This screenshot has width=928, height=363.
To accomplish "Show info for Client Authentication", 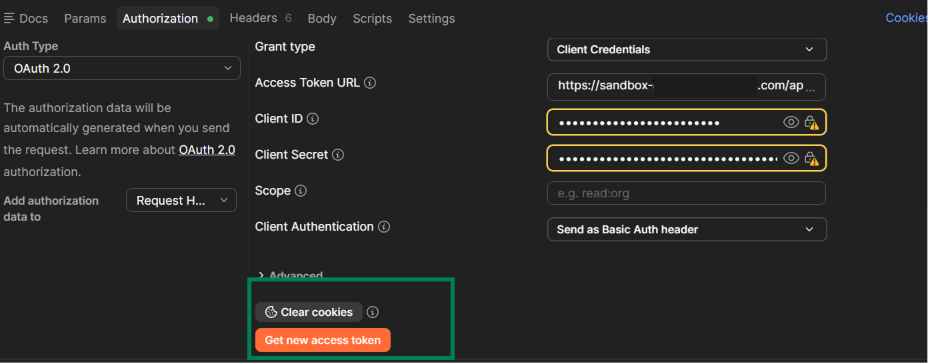I will pyautogui.click(x=384, y=227).
